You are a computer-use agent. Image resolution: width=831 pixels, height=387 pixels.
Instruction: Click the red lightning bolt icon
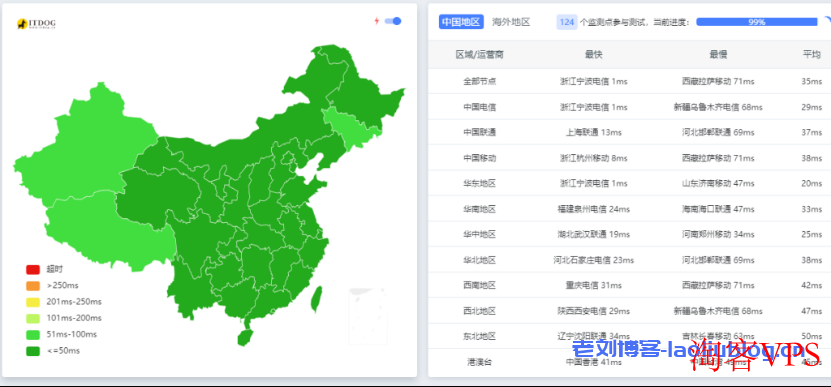[377, 21]
